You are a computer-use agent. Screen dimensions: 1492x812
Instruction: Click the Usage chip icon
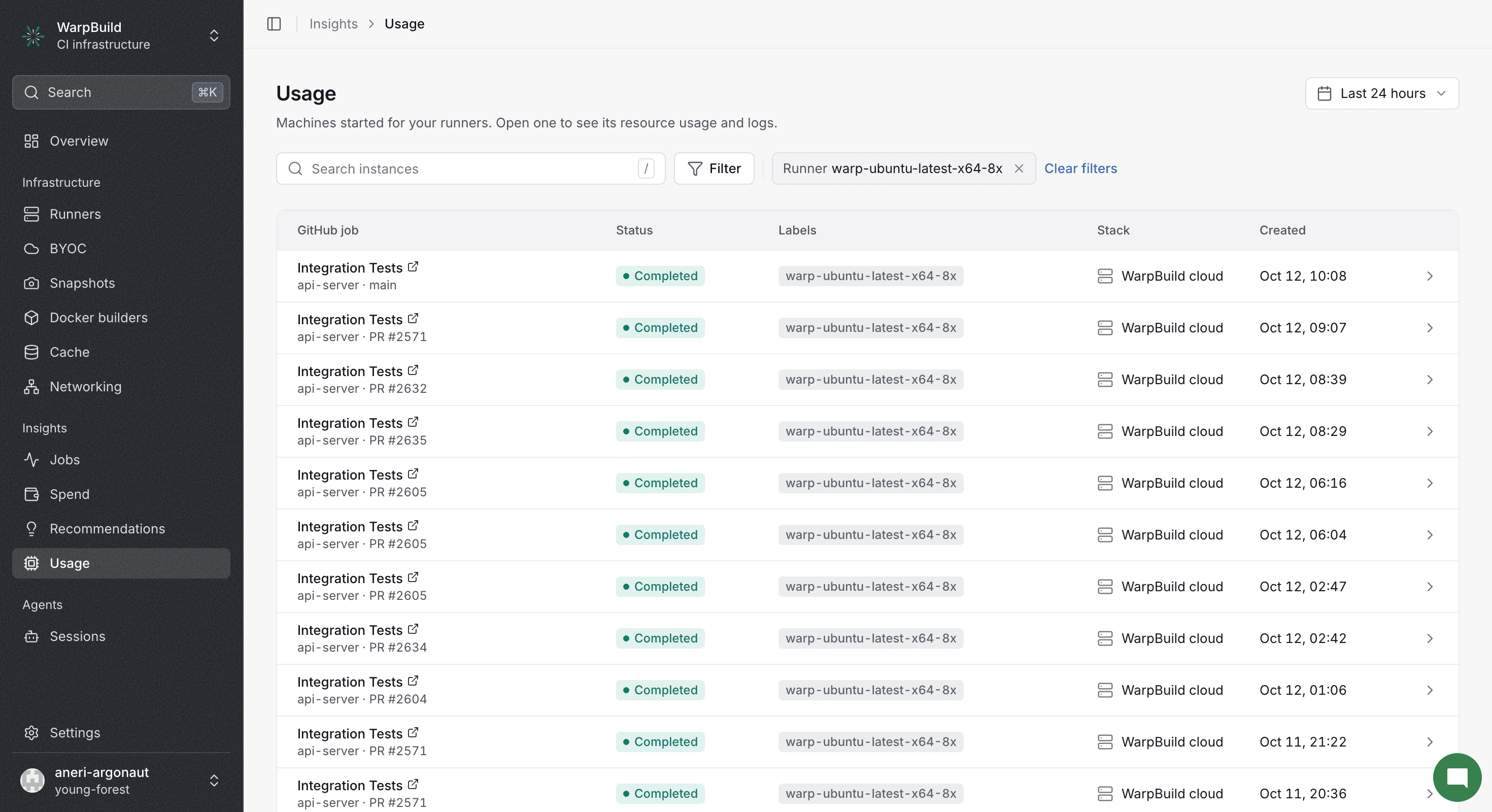click(x=31, y=563)
